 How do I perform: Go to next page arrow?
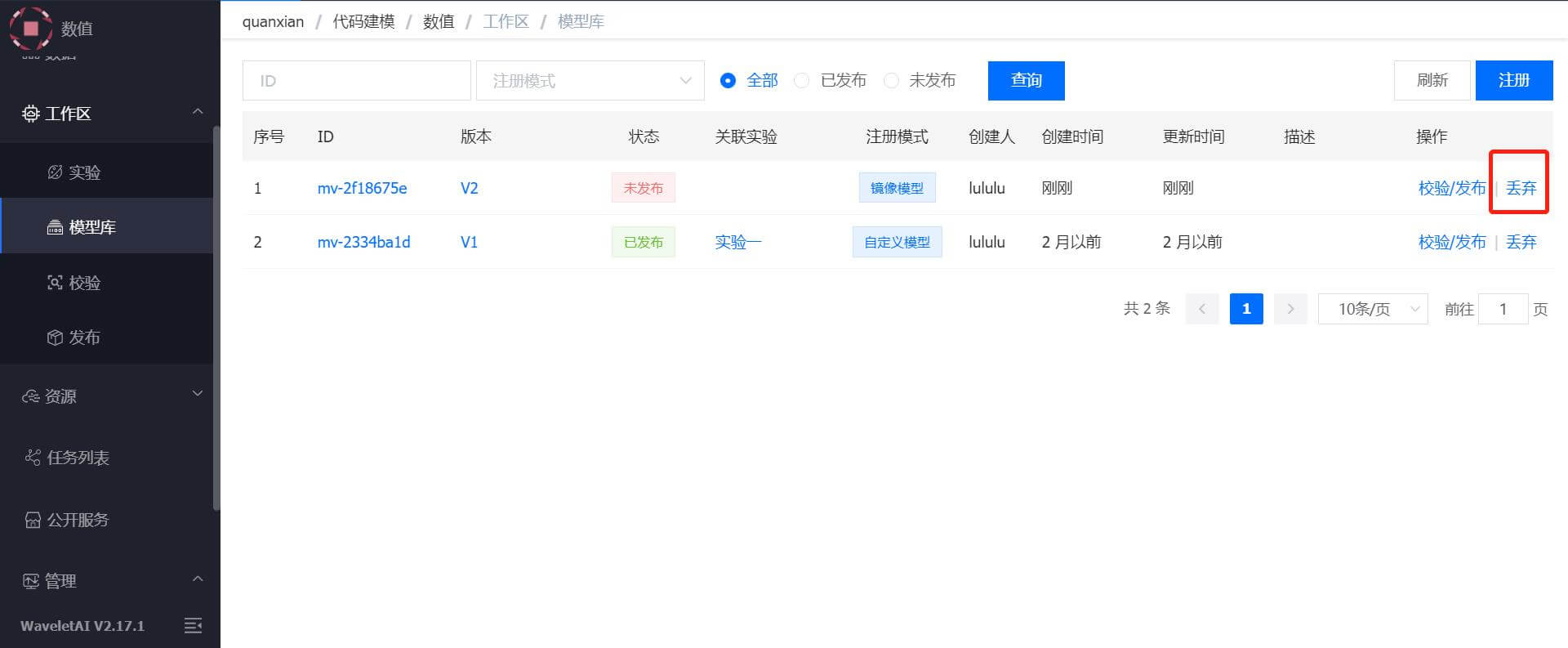[1290, 309]
